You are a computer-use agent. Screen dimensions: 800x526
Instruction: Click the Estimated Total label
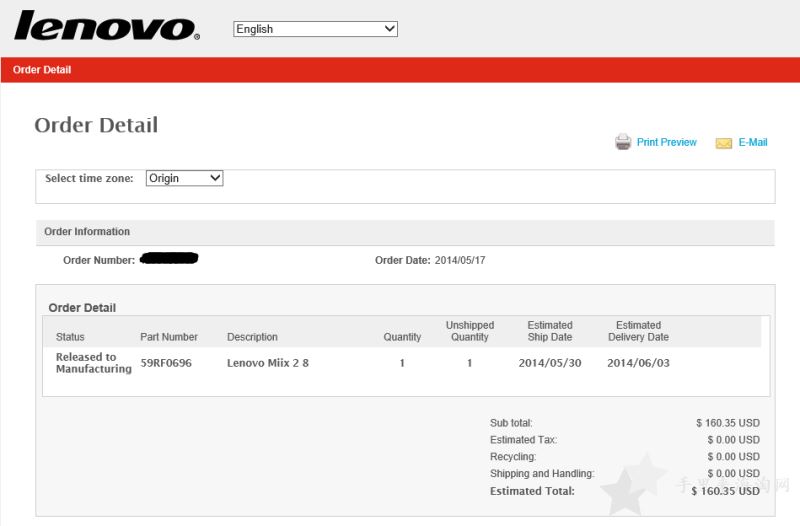532,491
